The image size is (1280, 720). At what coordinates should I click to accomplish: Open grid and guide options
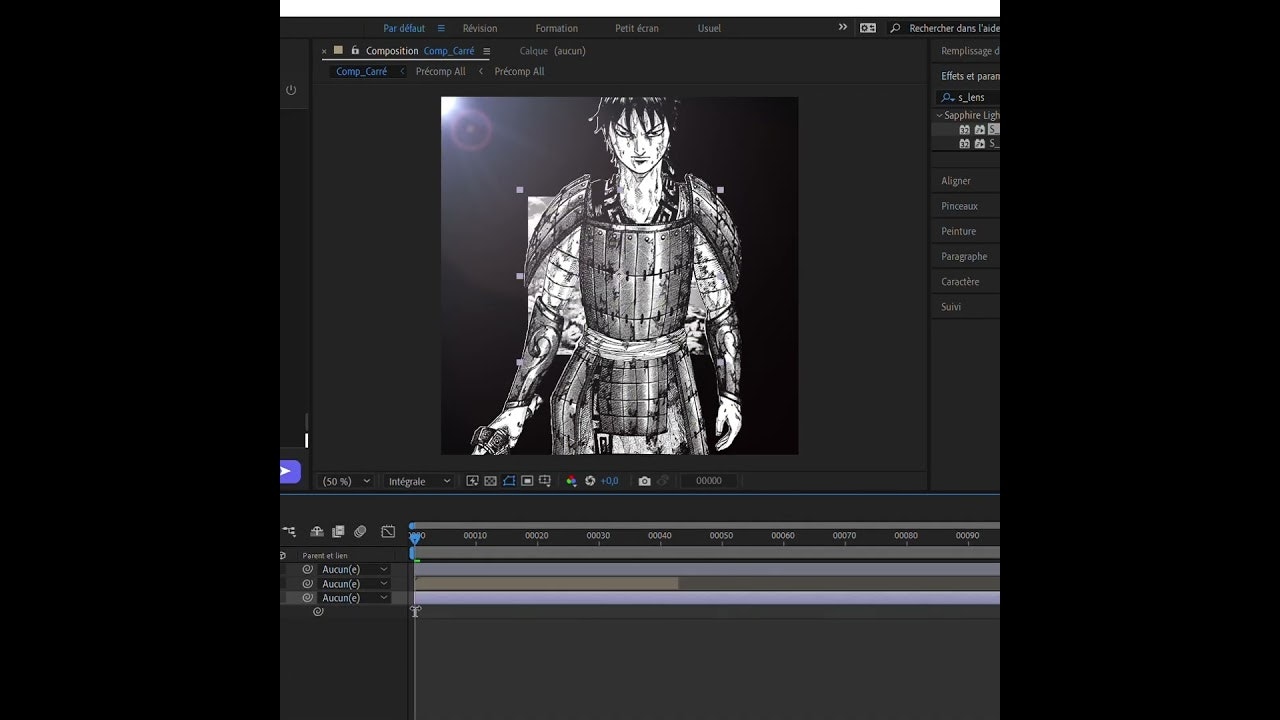click(545, 481)
